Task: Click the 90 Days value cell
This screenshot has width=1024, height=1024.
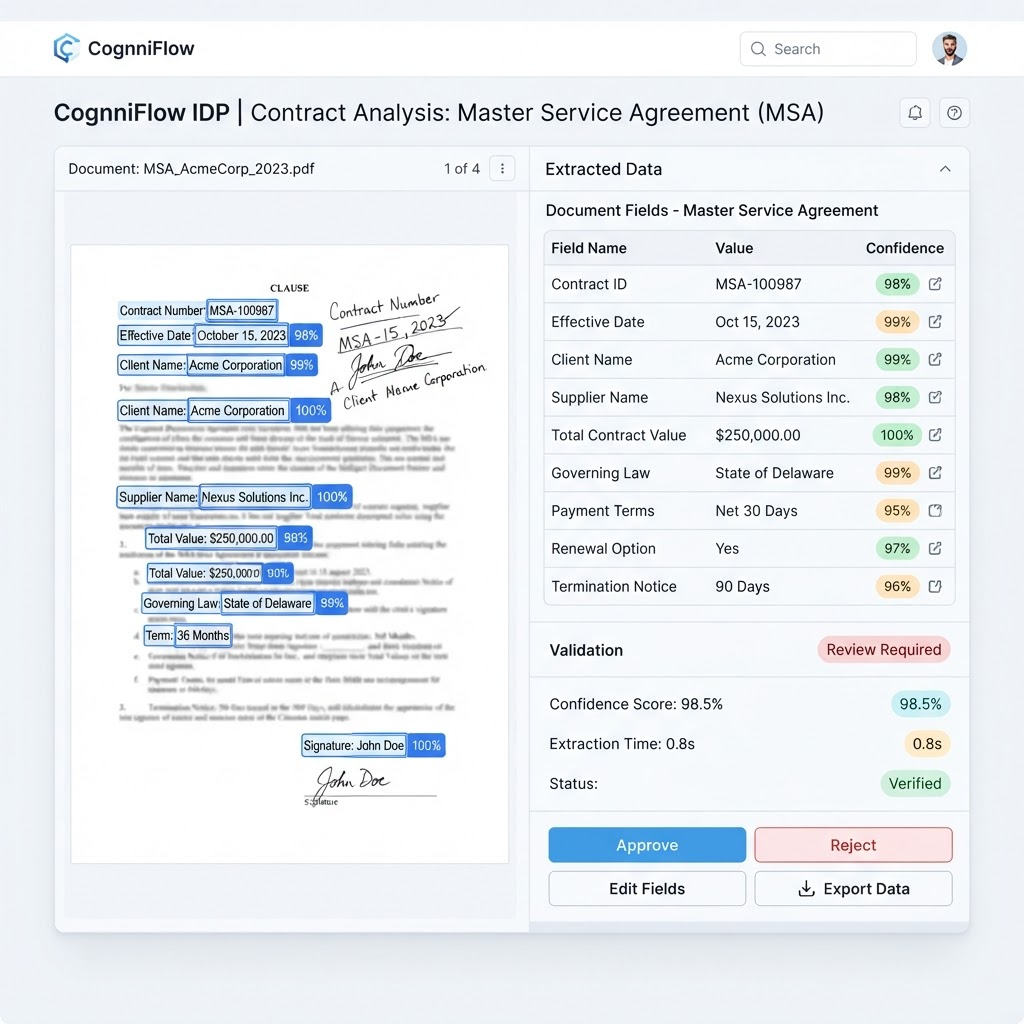Action: [x=743, y=586]
